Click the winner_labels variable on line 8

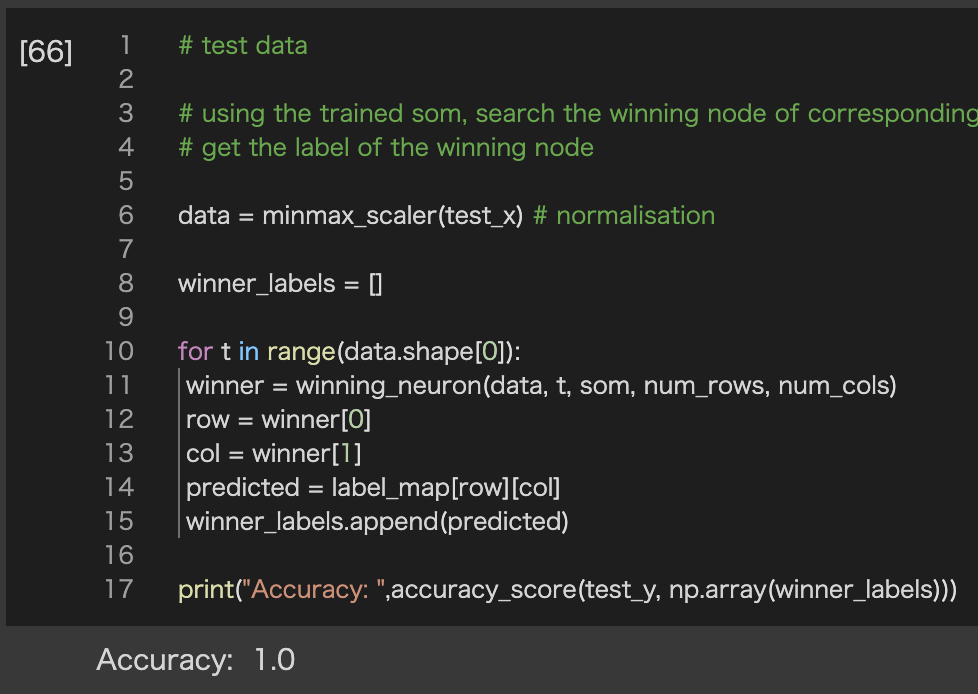coord(256,284)
